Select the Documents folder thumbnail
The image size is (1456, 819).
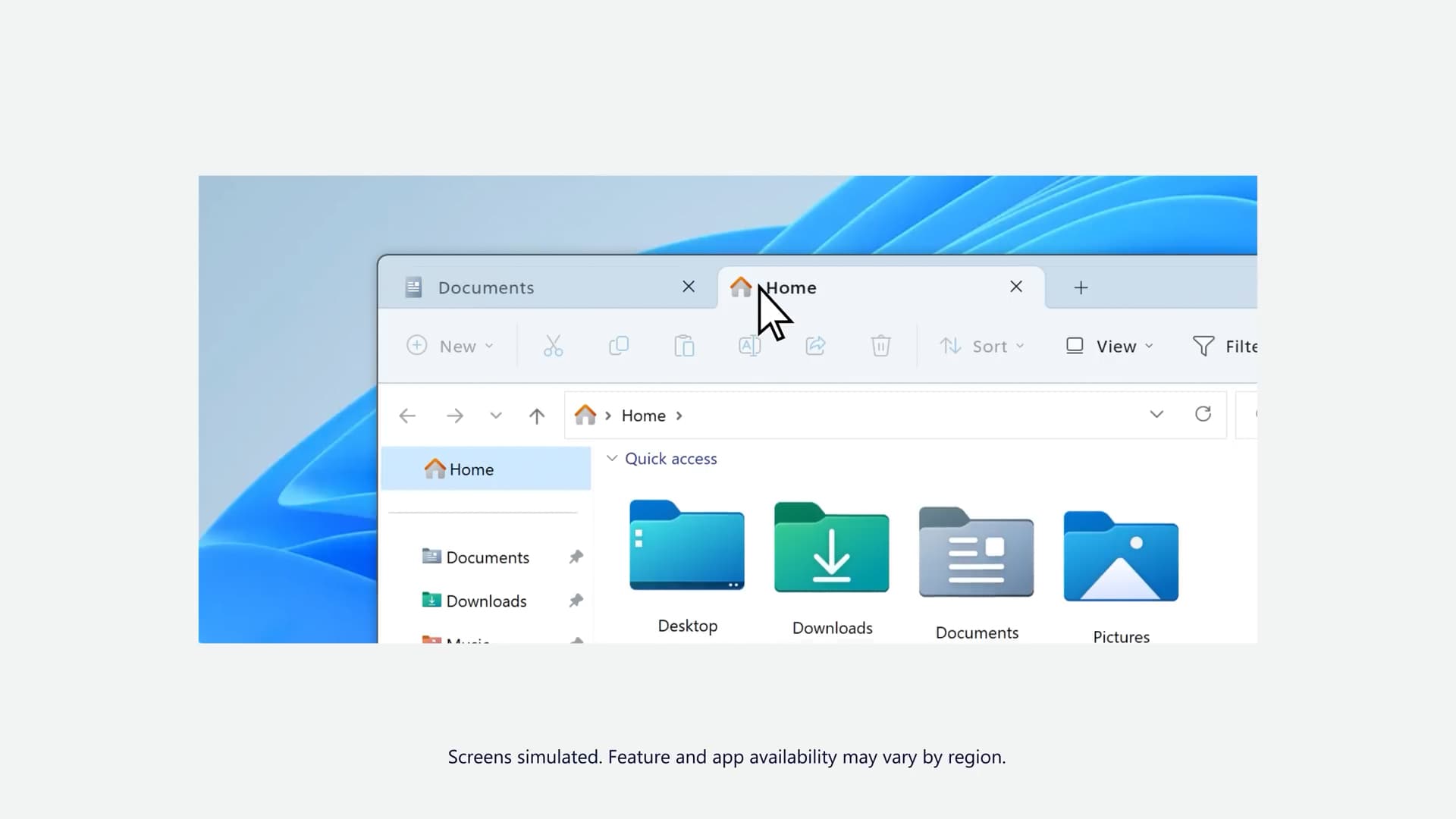[x=976, y=551]
